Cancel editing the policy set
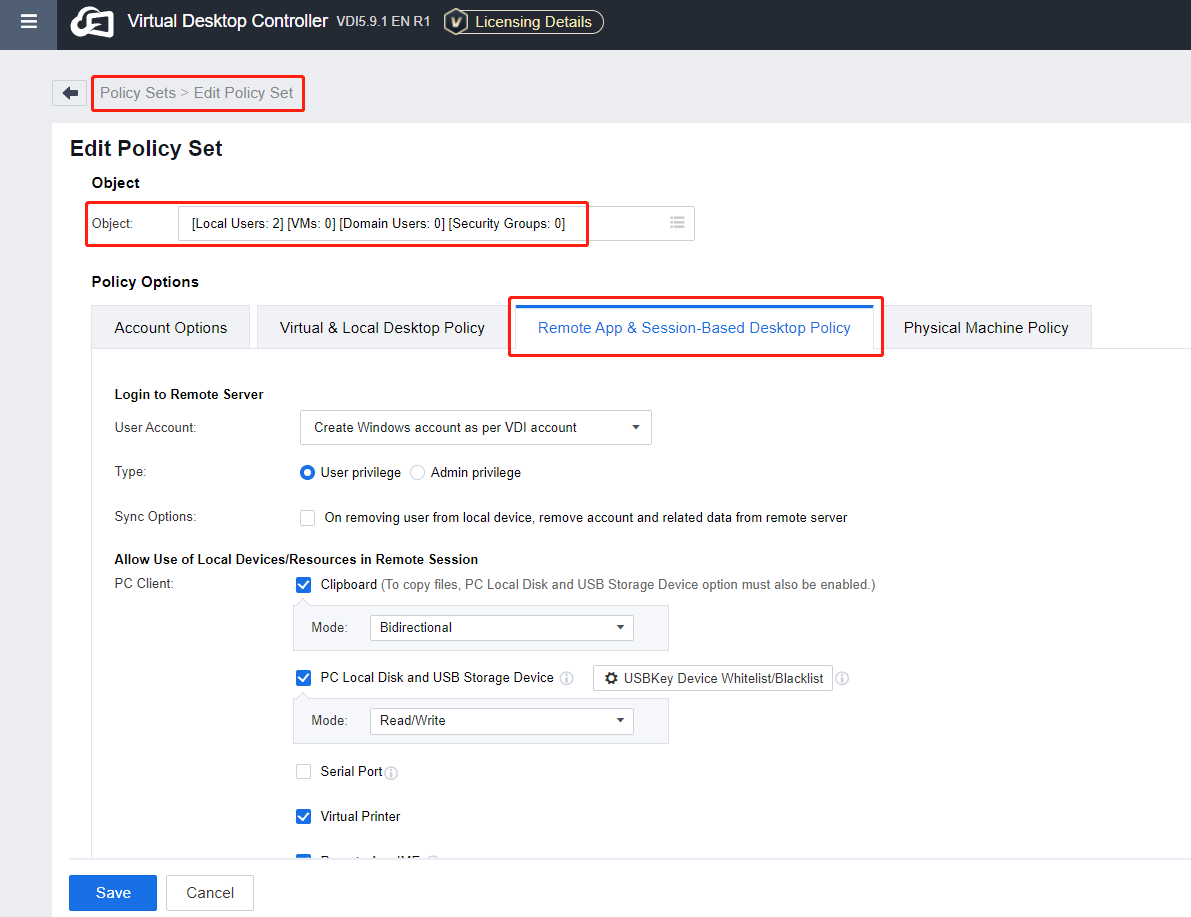 (209, 892)
